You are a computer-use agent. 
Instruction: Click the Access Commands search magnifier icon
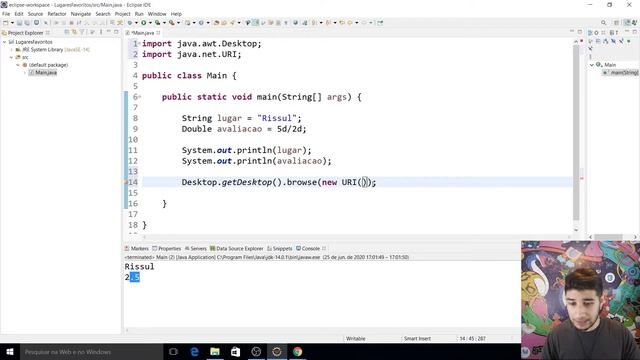(x=603, y=23)
